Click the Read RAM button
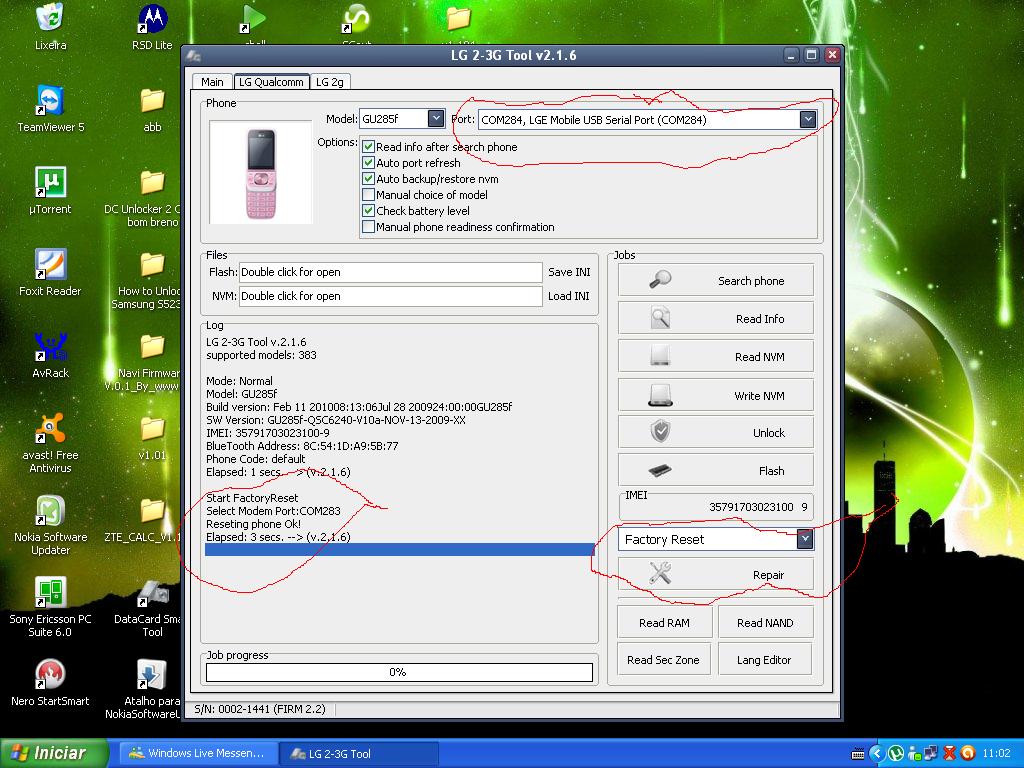The width and height of the screenshot is (1024, 768). pyautogui.click(x=664, y=622)
